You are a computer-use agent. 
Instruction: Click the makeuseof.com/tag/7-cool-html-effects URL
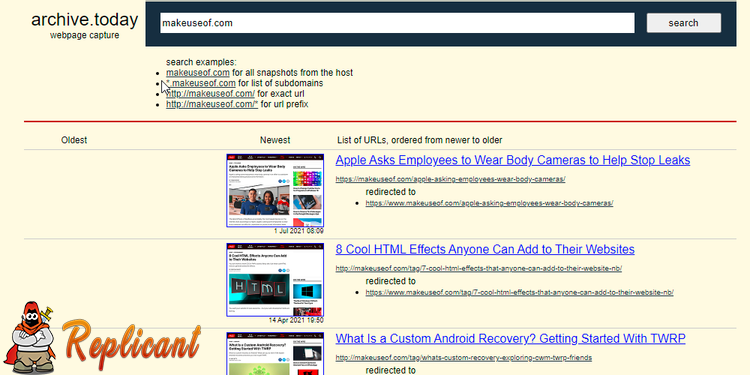(x=479, y=269)
